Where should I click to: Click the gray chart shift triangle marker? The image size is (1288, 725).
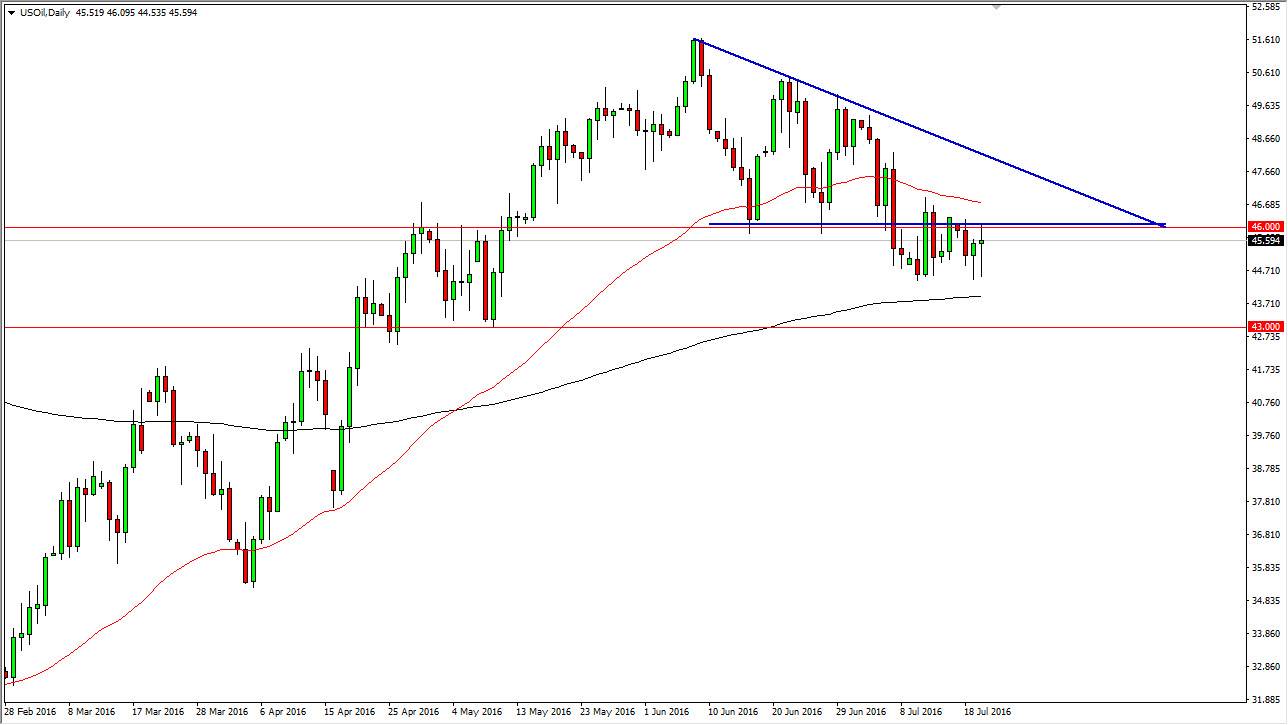pos(995,7)
